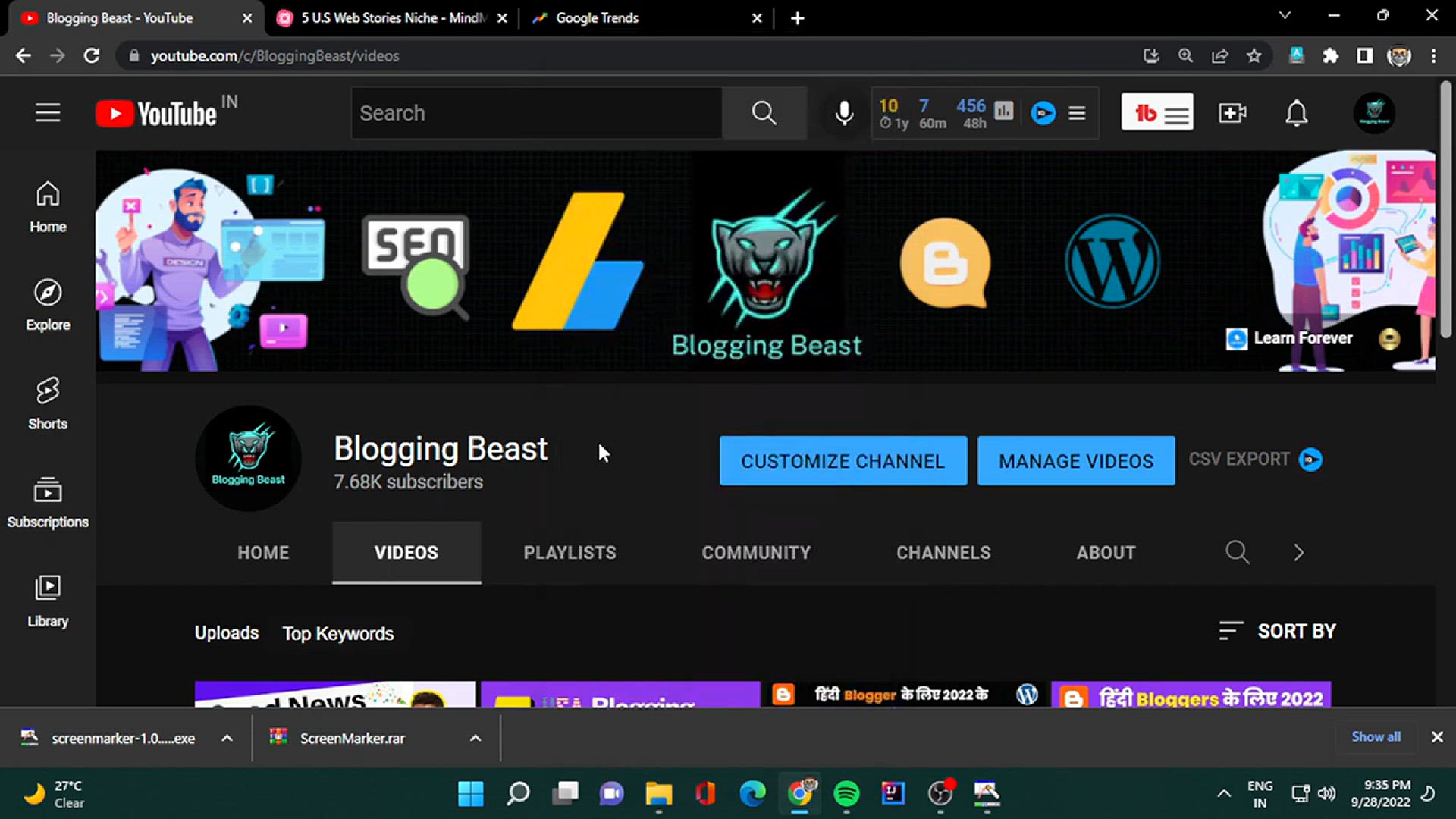Screen dimensions: 1456x819
Task: Open Subscriptions in sidebar
Action: tap(48, 502)
